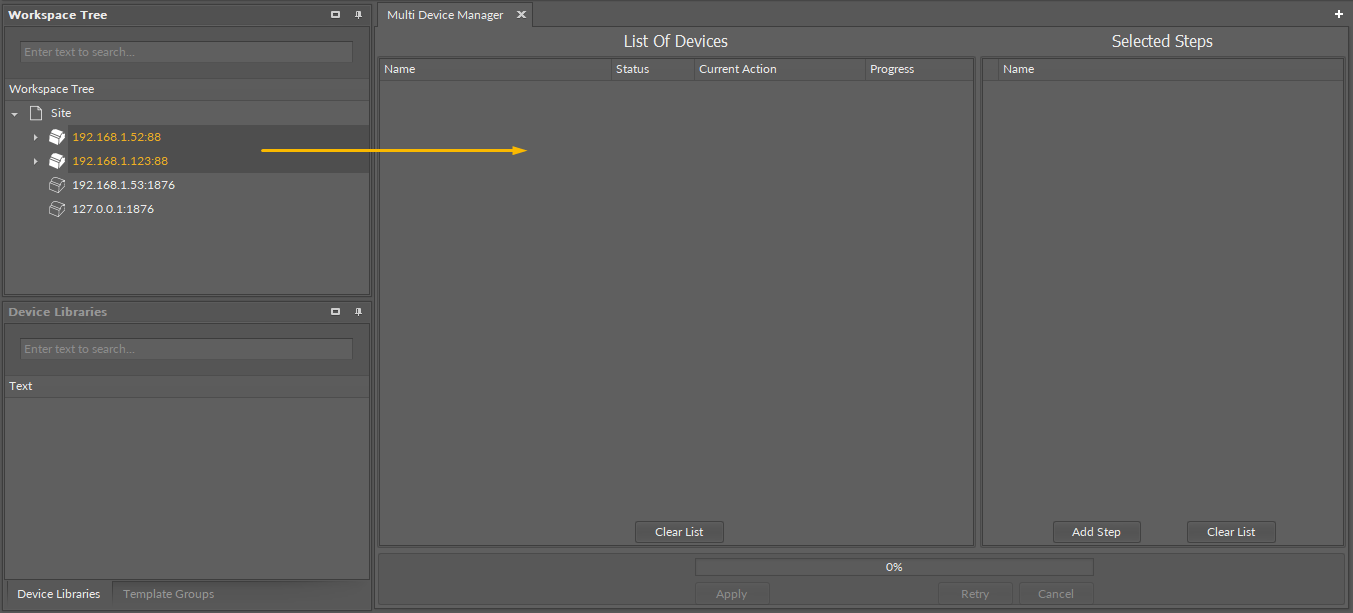The image size is (1353, 613).
Task: Switch to the Template Groups tab
Action: (167, 593)
